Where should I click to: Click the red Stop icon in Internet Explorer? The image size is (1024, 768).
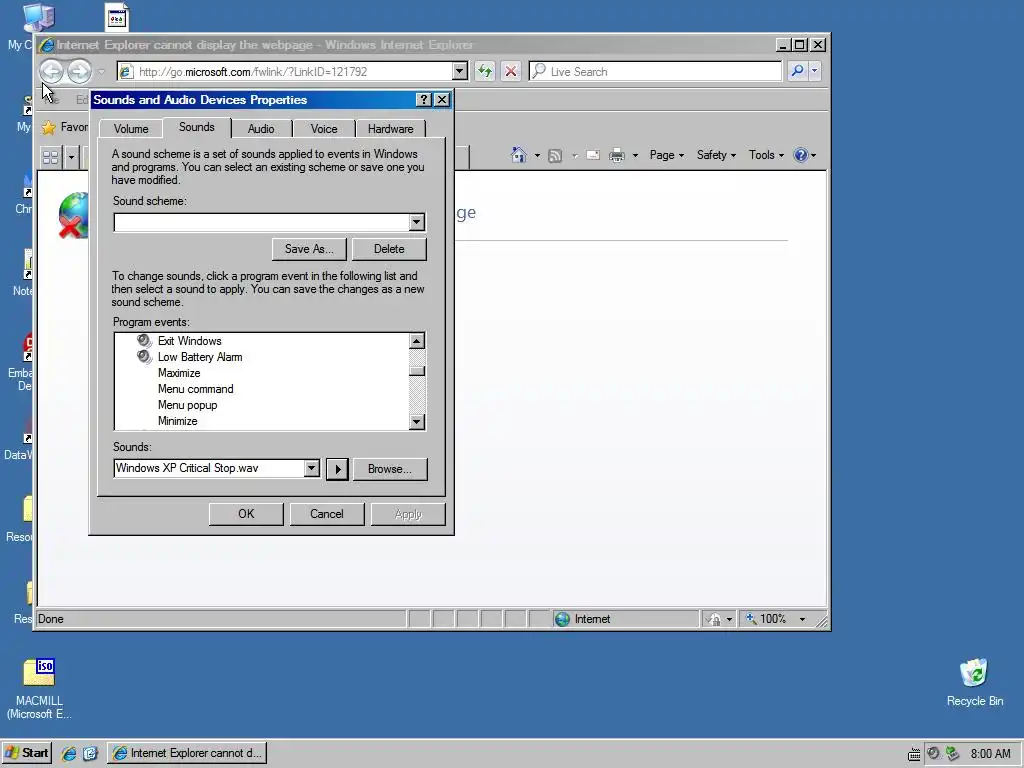511,71
